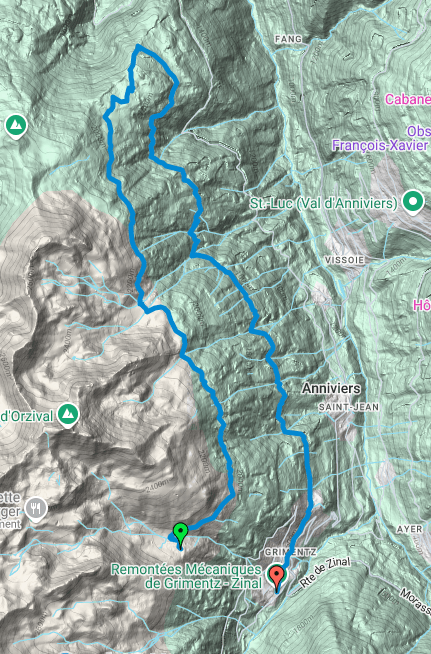The width and height of the screenshot is (431, 654).
Task: Click the northernmost tip of blue route
Action: tap(137, 47)
